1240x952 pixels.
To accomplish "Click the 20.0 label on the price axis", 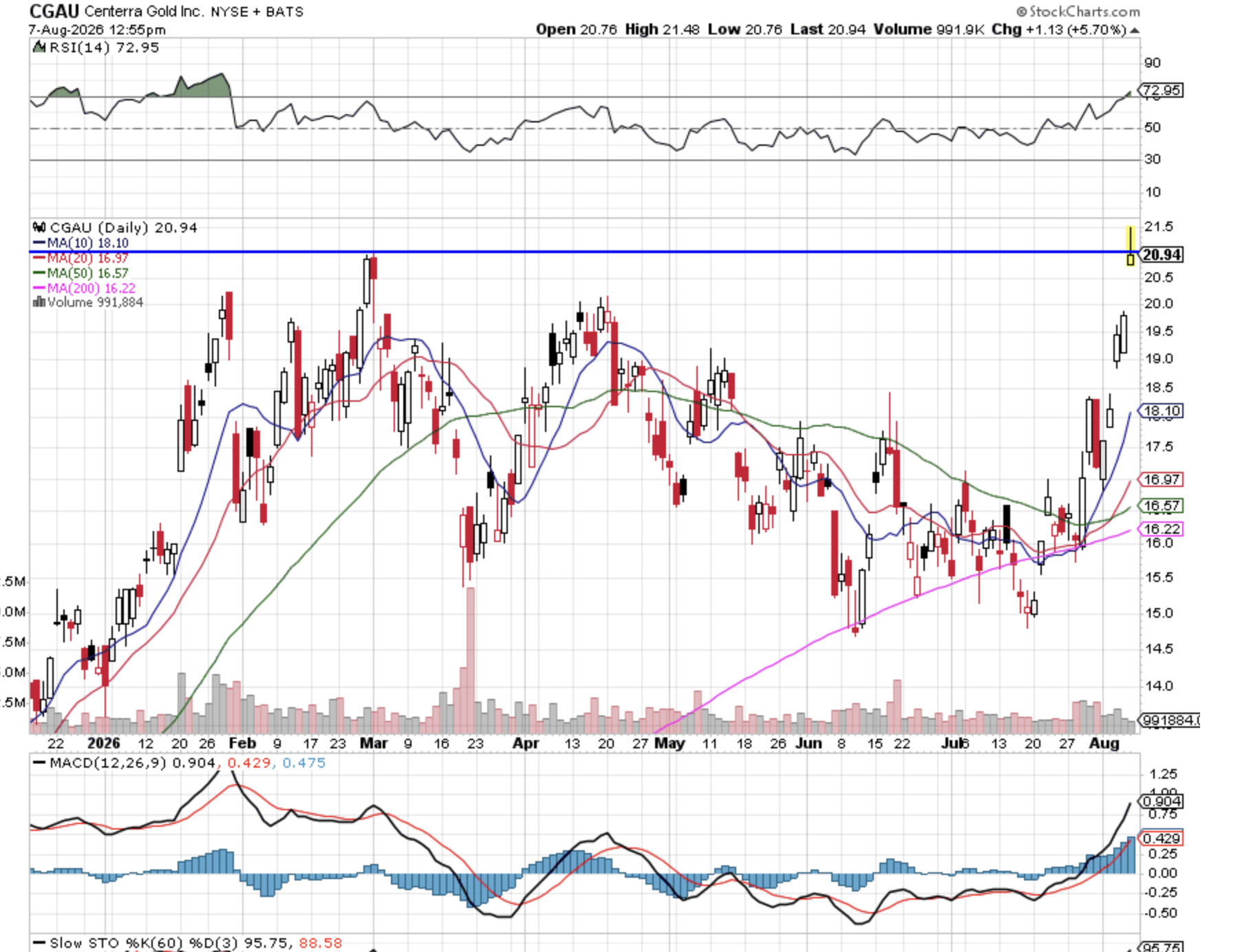I will pos(1159,303).
